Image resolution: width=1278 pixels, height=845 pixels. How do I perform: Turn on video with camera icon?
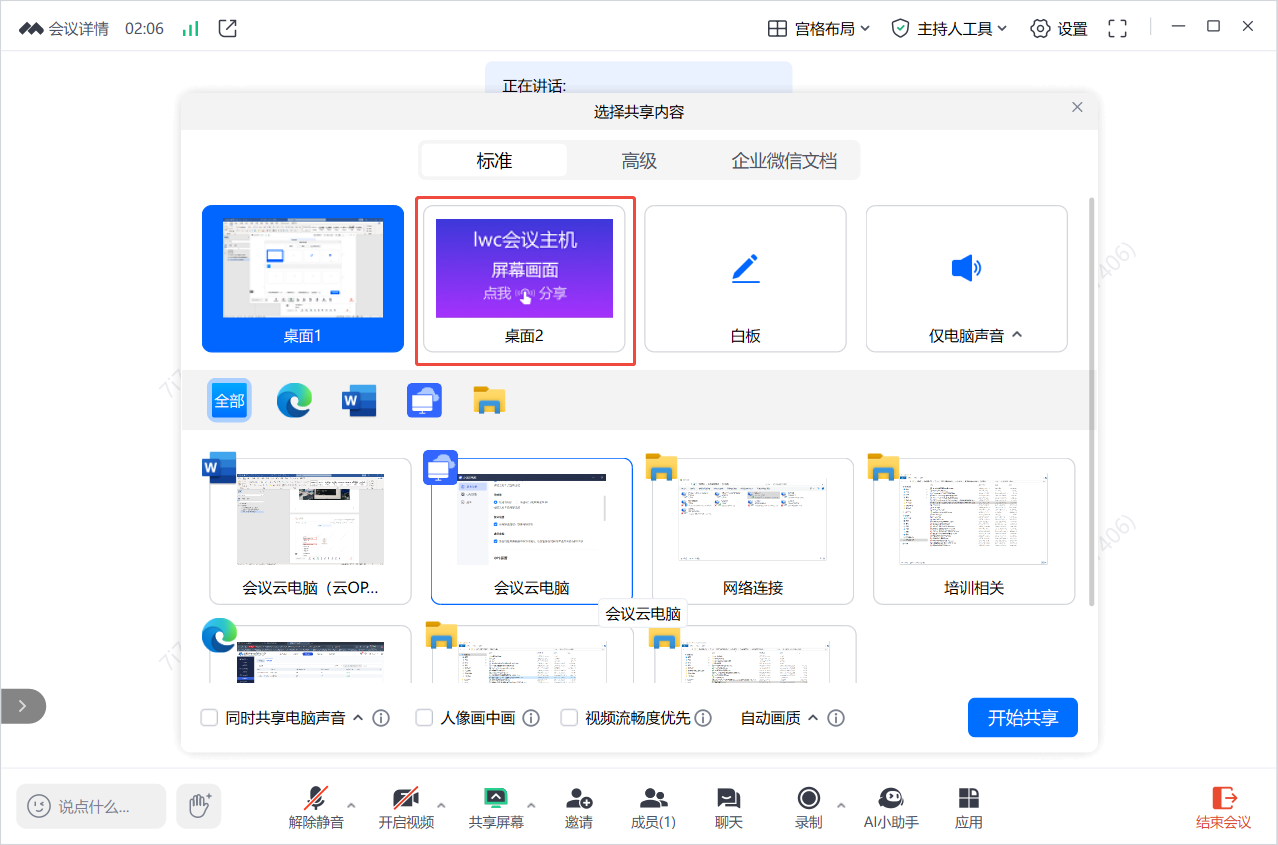pos(405,799)
